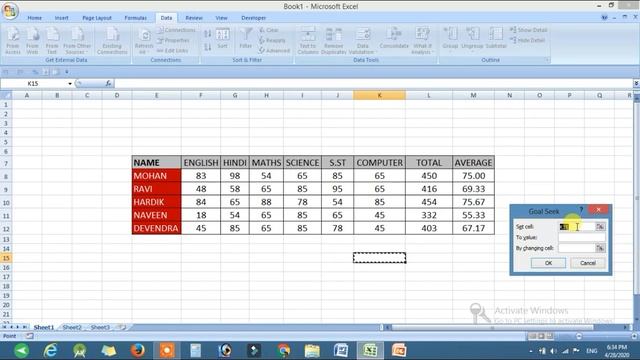The width and height of the screenshot is (640, 360).
Task: Click the Consolidate icon
Action: [x=394, y=38]
